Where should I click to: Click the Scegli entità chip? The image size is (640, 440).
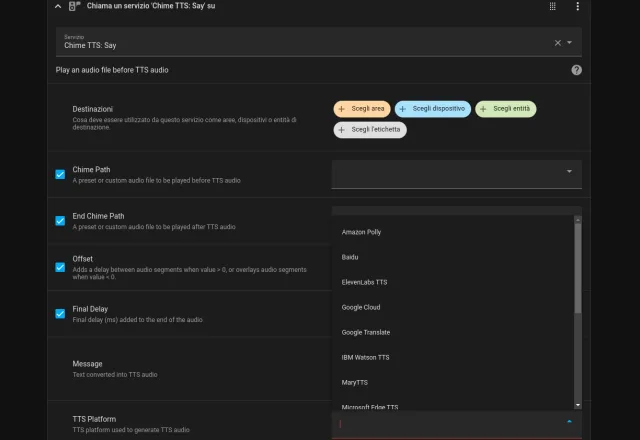click(x=510, y=109)
